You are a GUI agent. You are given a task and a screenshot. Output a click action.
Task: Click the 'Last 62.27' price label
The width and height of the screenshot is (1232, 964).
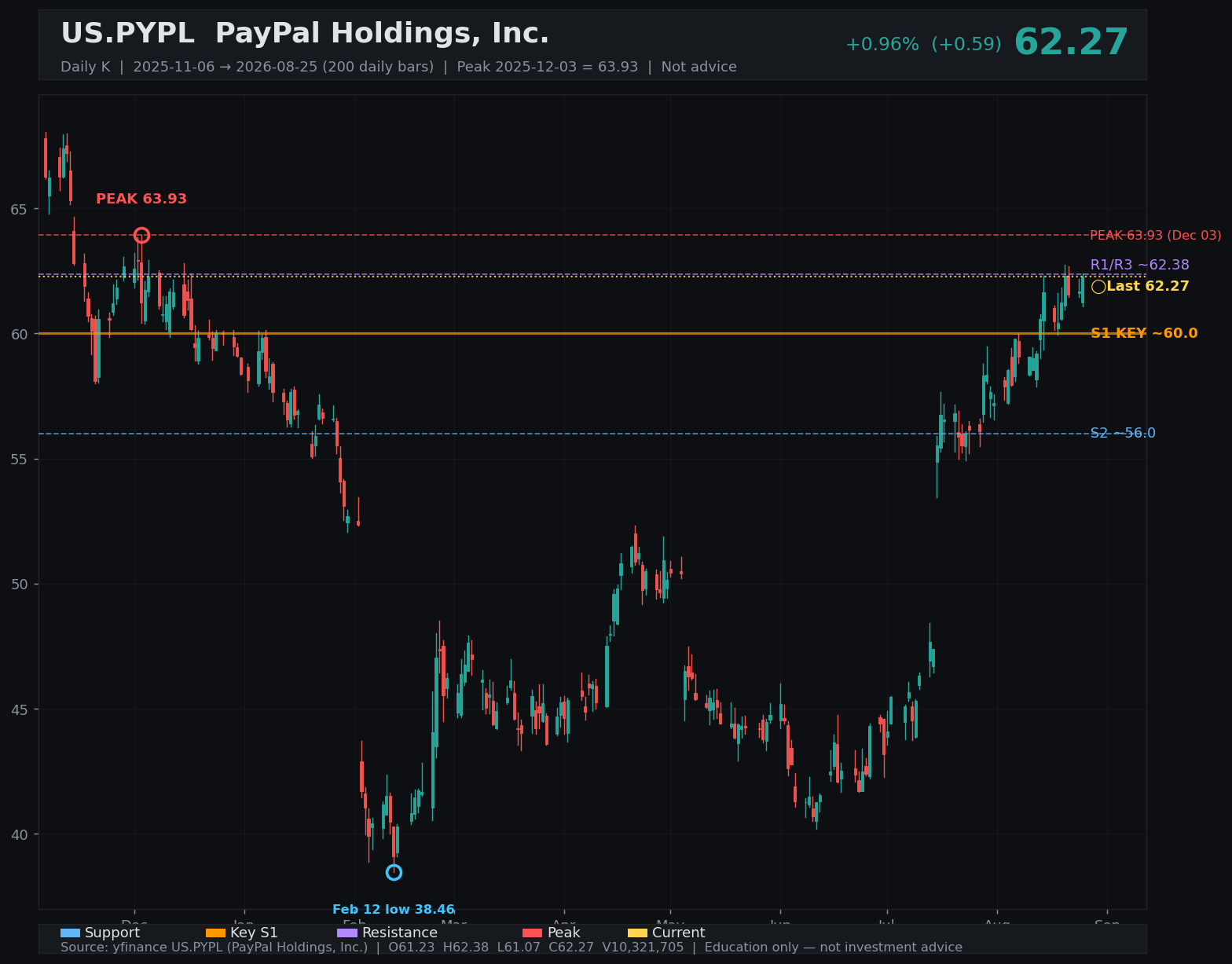point(1148,287)
